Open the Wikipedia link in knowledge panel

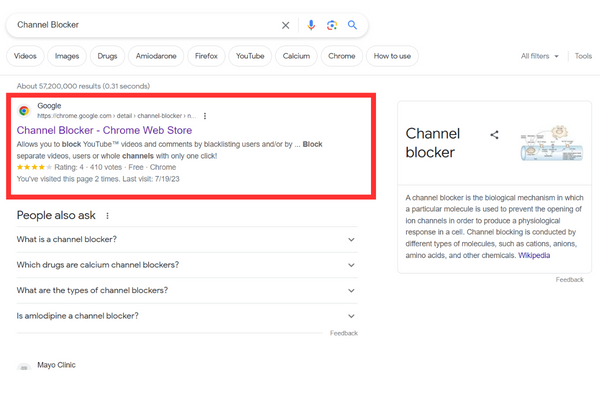534,255
